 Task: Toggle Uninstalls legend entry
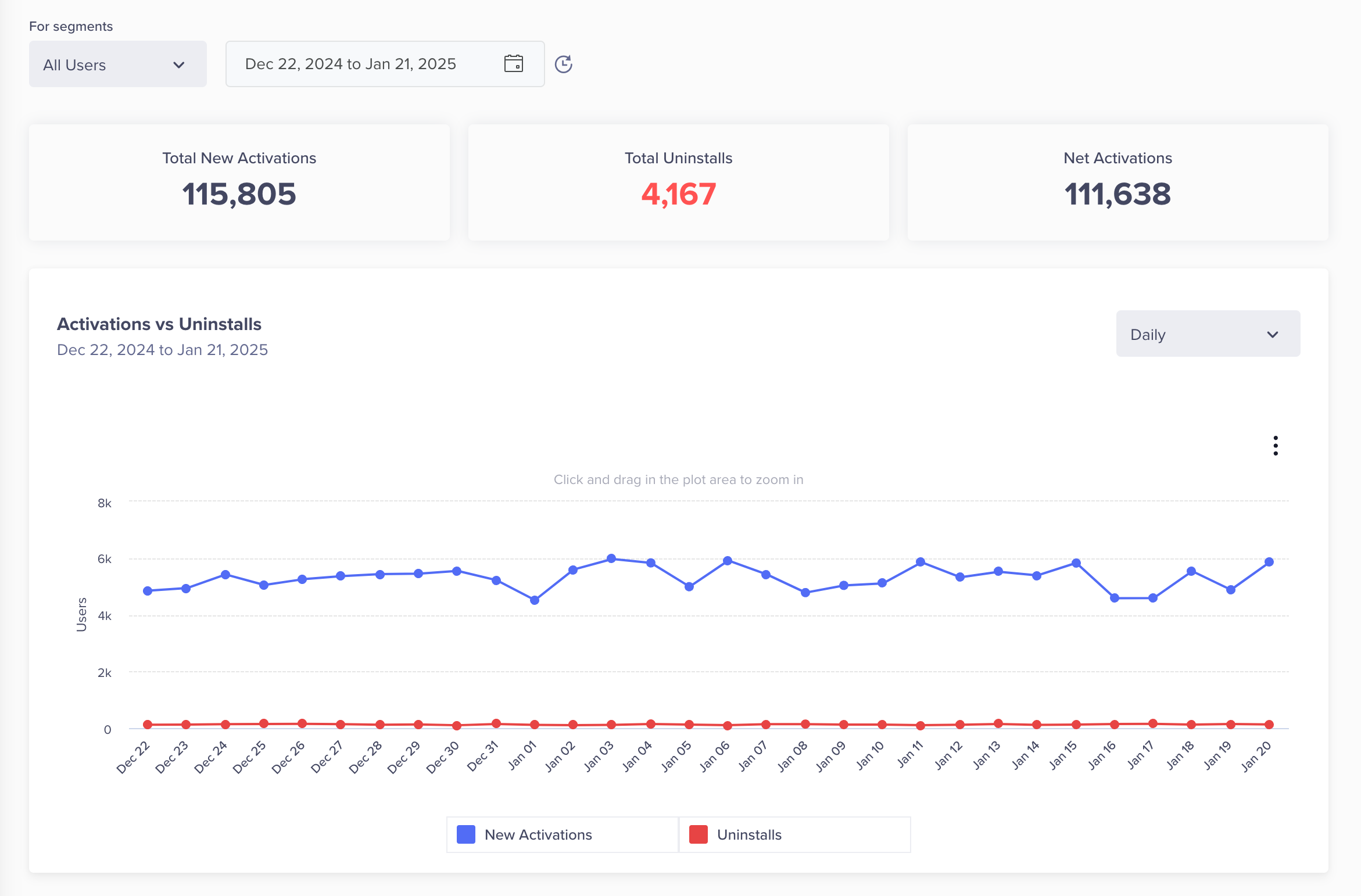coord(794,834)
